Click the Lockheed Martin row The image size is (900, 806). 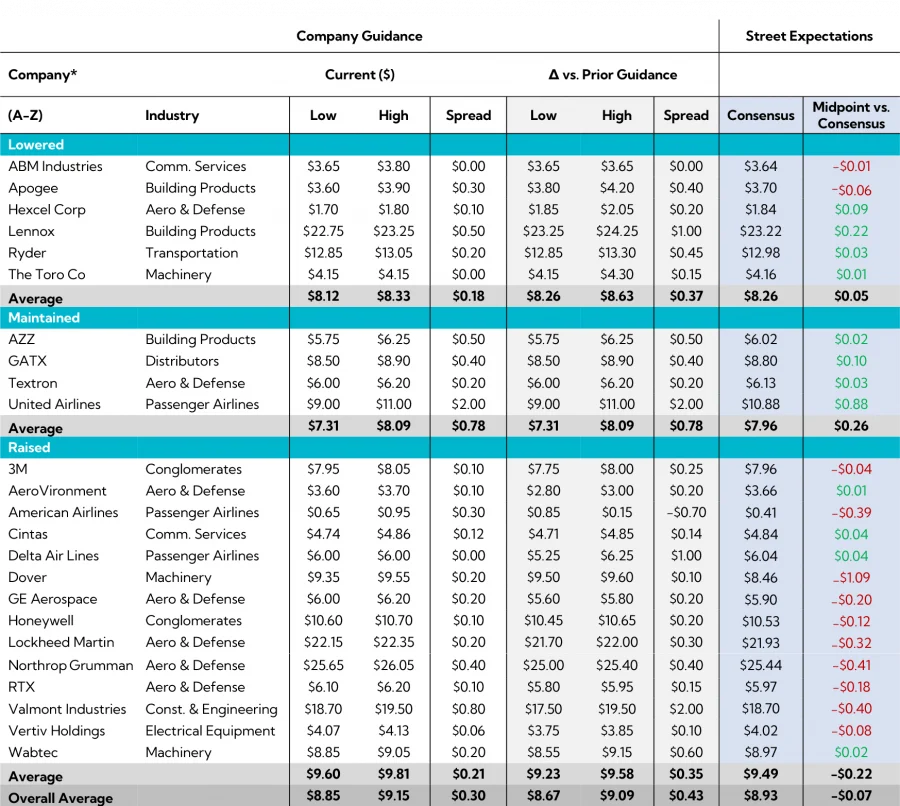tap(59, 643)
